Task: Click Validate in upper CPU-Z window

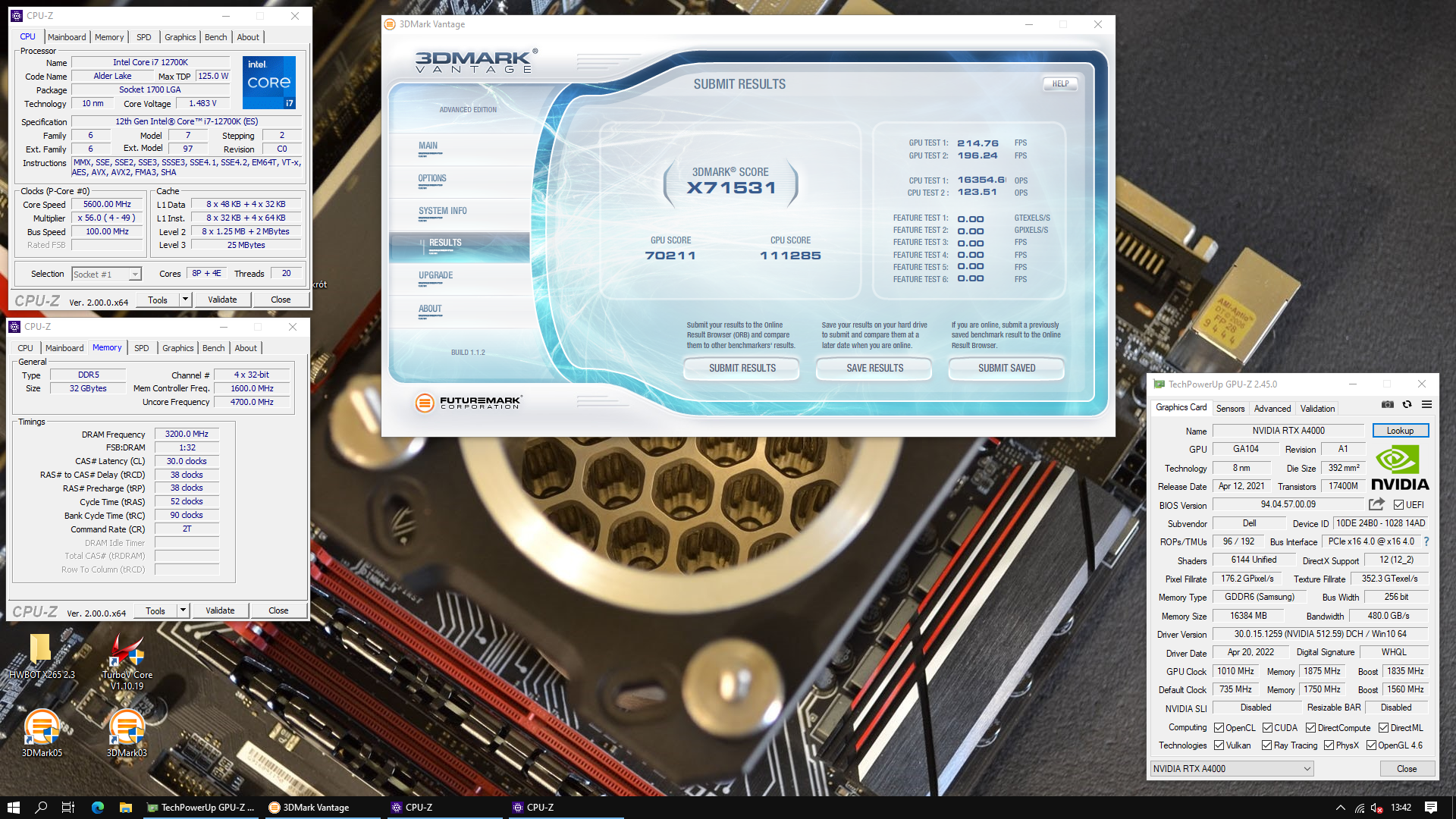Action: [222, 300]
